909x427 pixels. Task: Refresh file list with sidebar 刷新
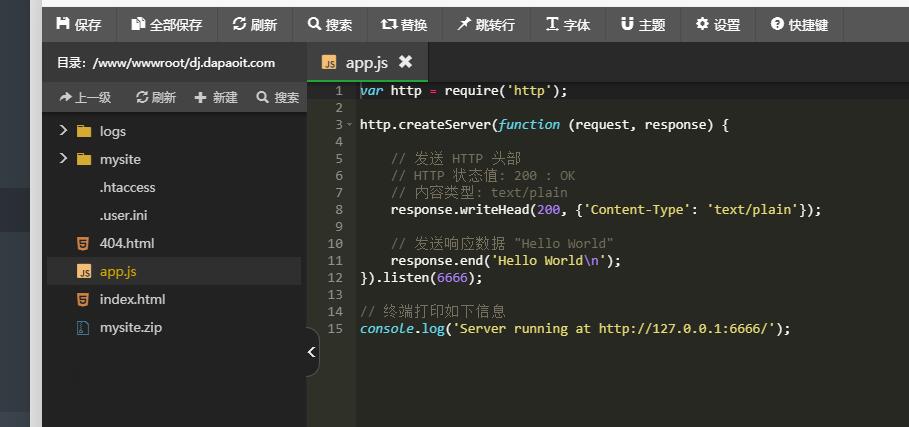[155, 97]
